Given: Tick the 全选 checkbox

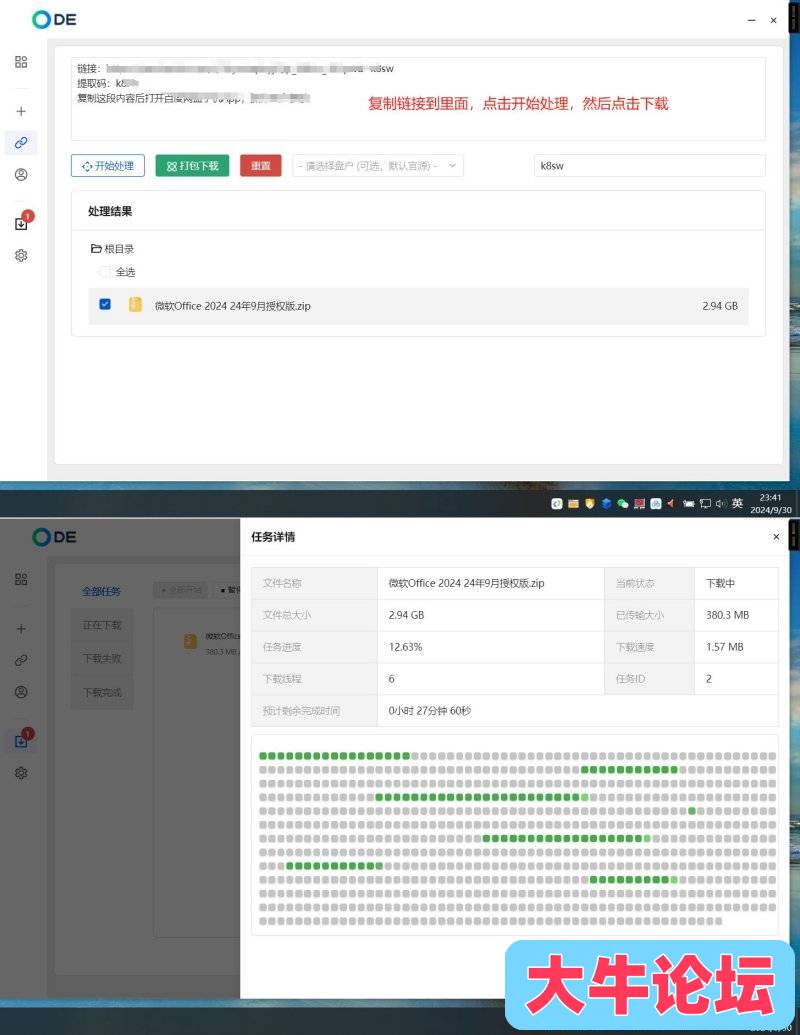Looking at the screenshot, I should [104, 271].
